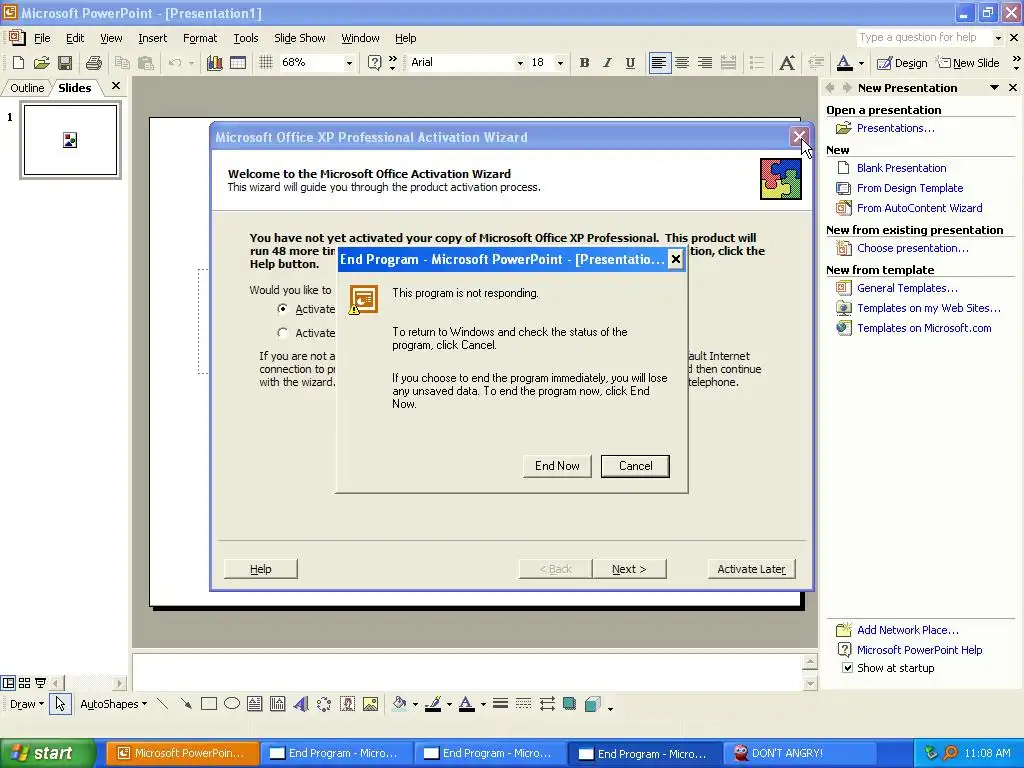Toggle the Show/Hide Grid icon

[265, 63]
